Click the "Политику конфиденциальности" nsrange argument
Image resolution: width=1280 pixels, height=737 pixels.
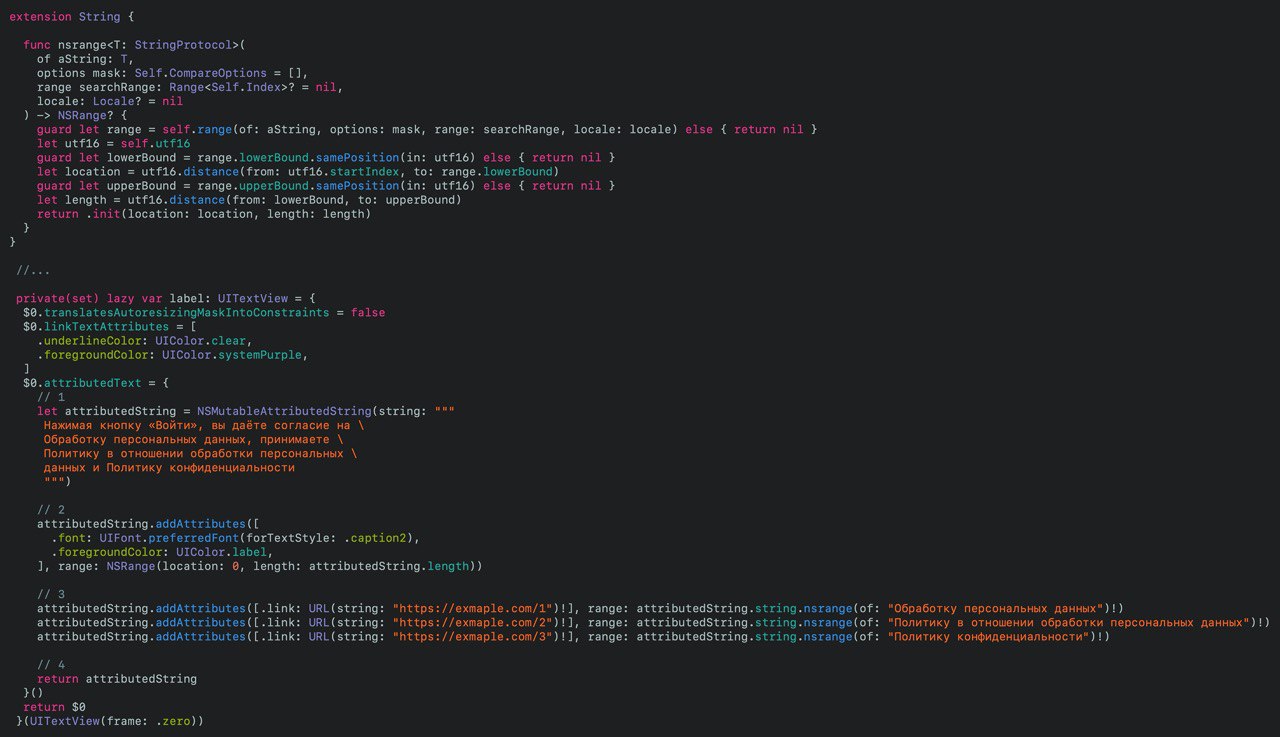[990, 636]
